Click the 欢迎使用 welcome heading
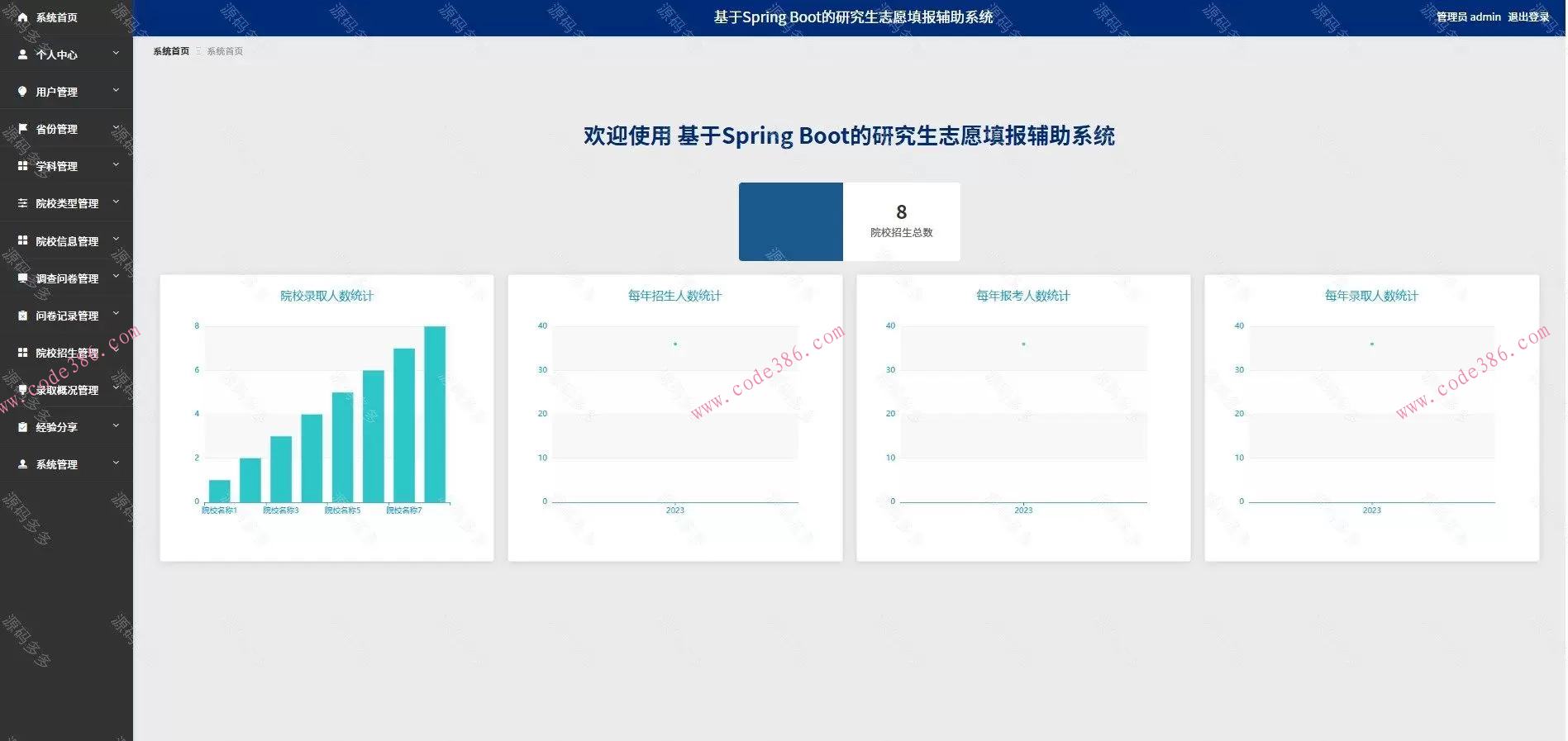This screenshot has height=741, width=1568. pyautogui.click(x=849, y=135)
